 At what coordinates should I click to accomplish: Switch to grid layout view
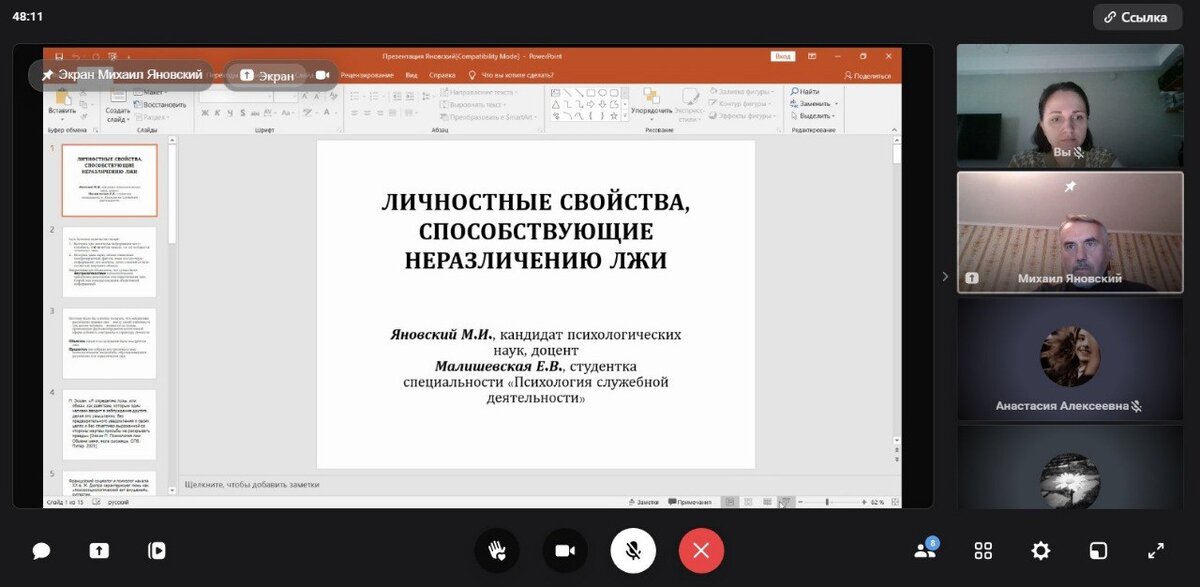(983, 550)
